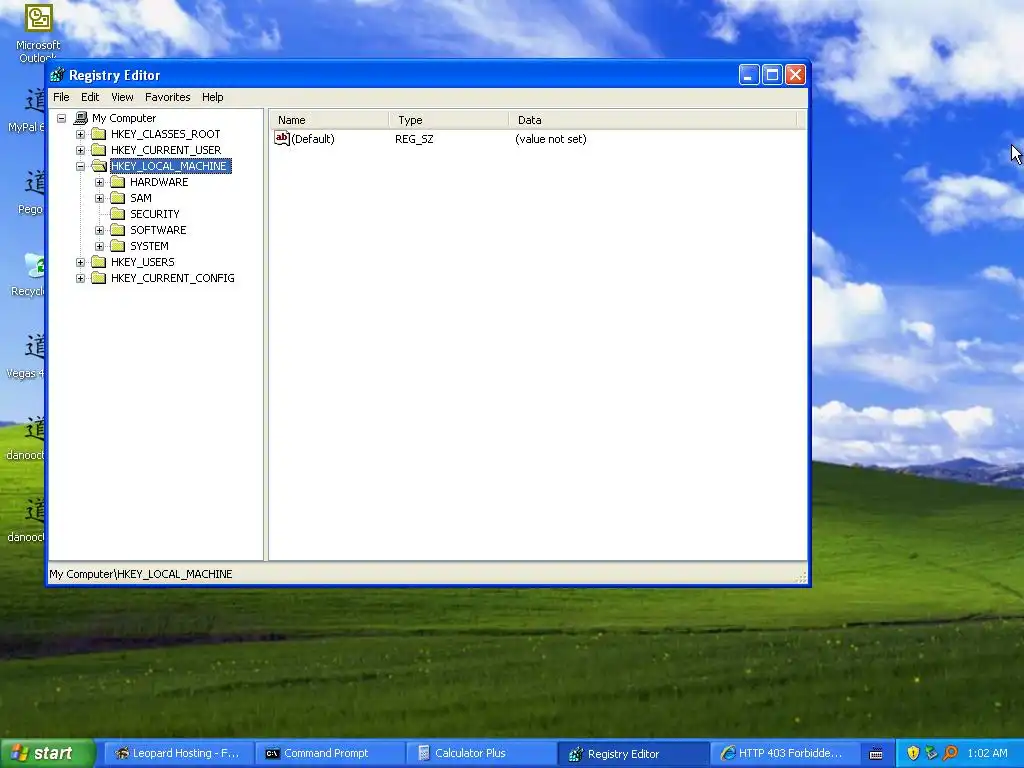Sort by the Data column header
The width and height of the screenshot is (1024, 768).
click(653, 120)
